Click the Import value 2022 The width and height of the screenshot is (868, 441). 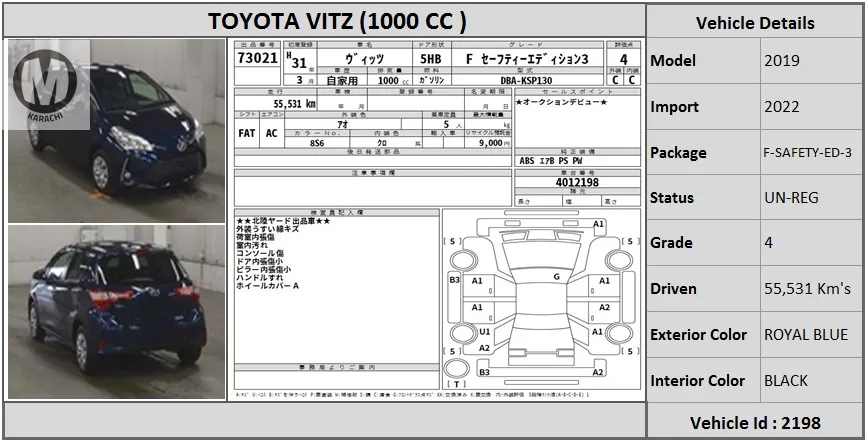click(x=782, y=106)
